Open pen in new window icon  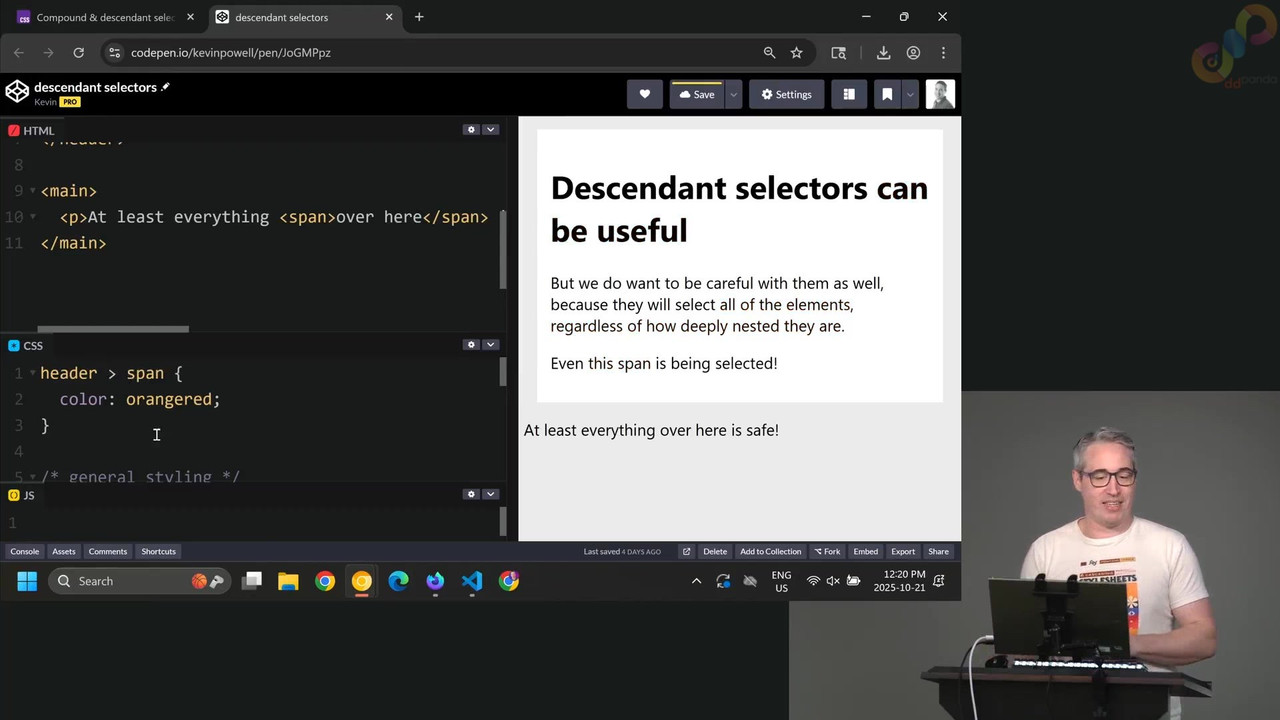coord(686,551)
